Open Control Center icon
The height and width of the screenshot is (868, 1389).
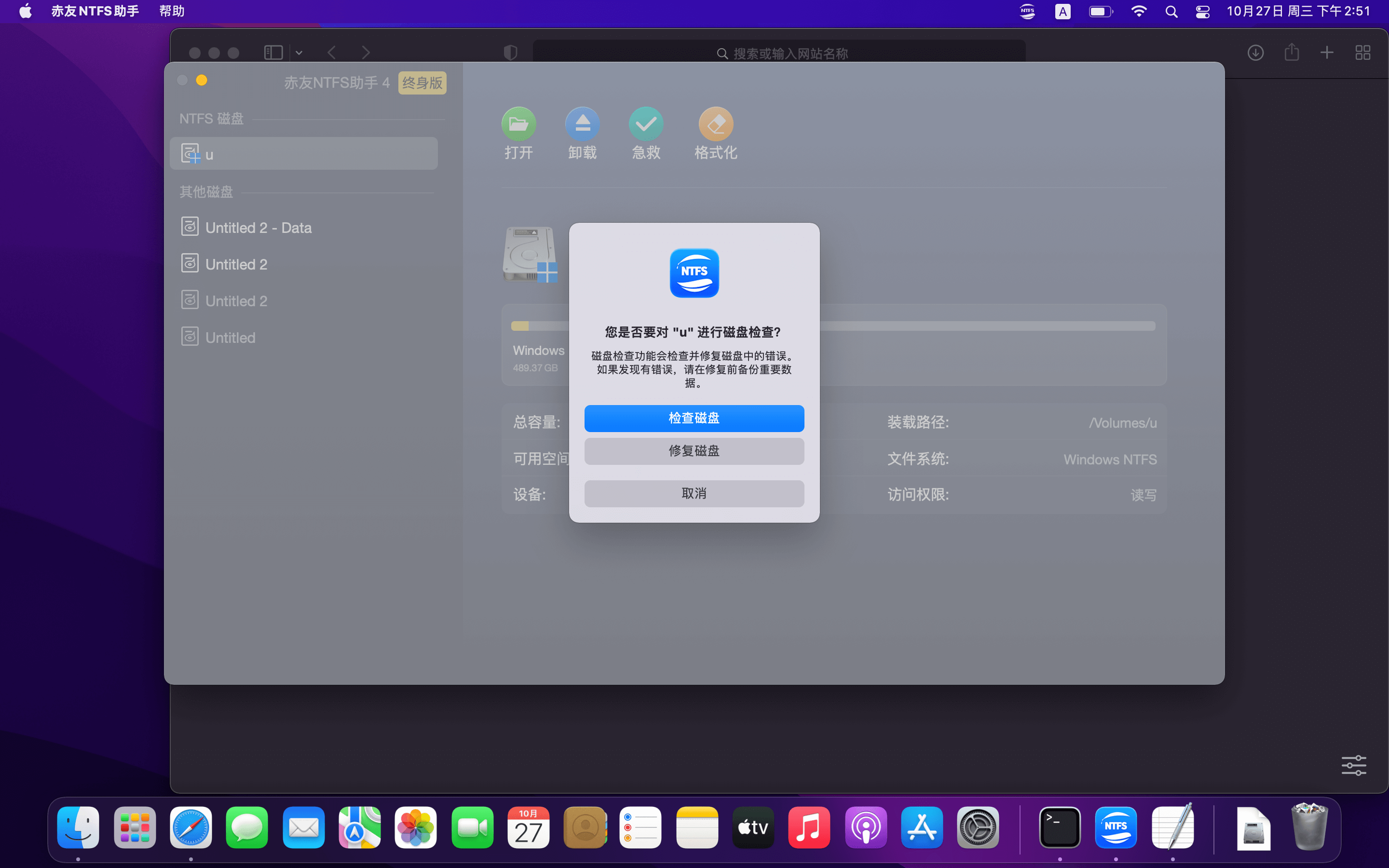[x=1202, y=12]
